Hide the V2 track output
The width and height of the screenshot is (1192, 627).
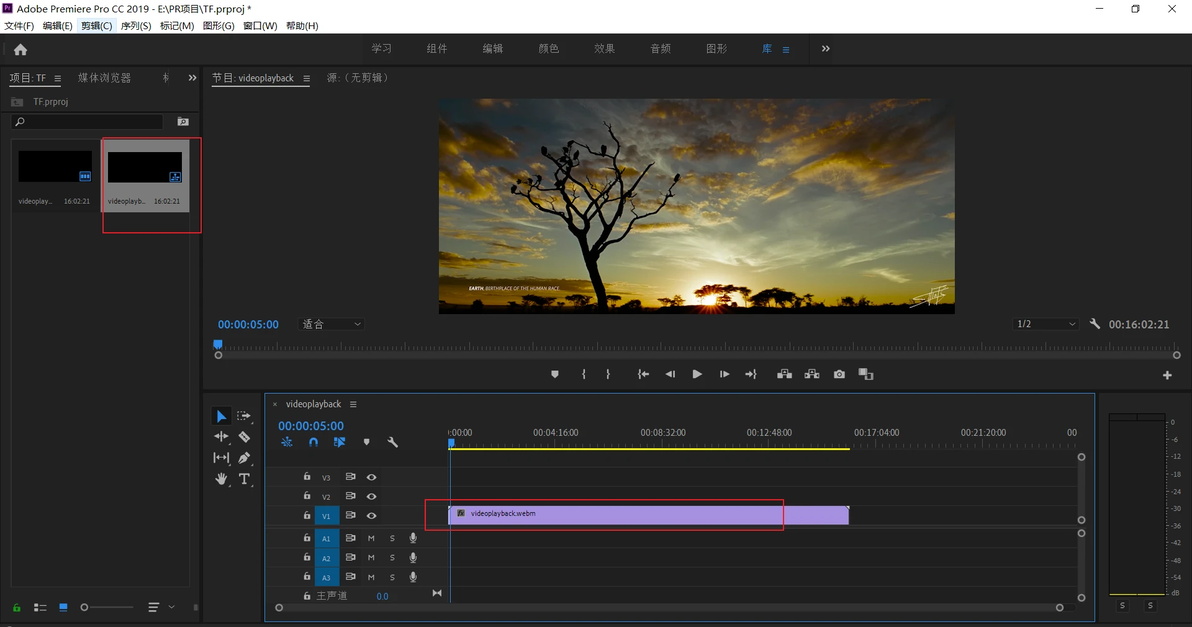tap(371, 497)
